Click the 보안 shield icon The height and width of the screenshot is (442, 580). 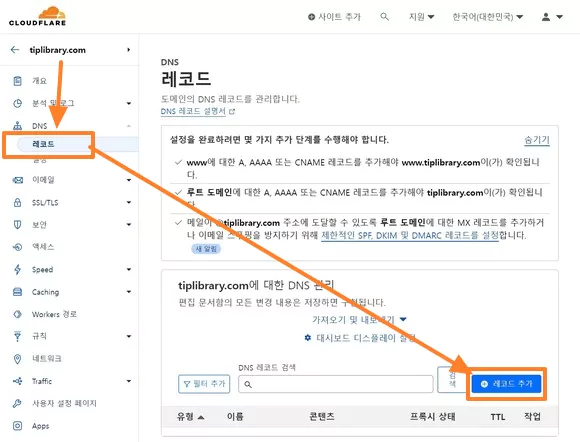click(17, 225)
